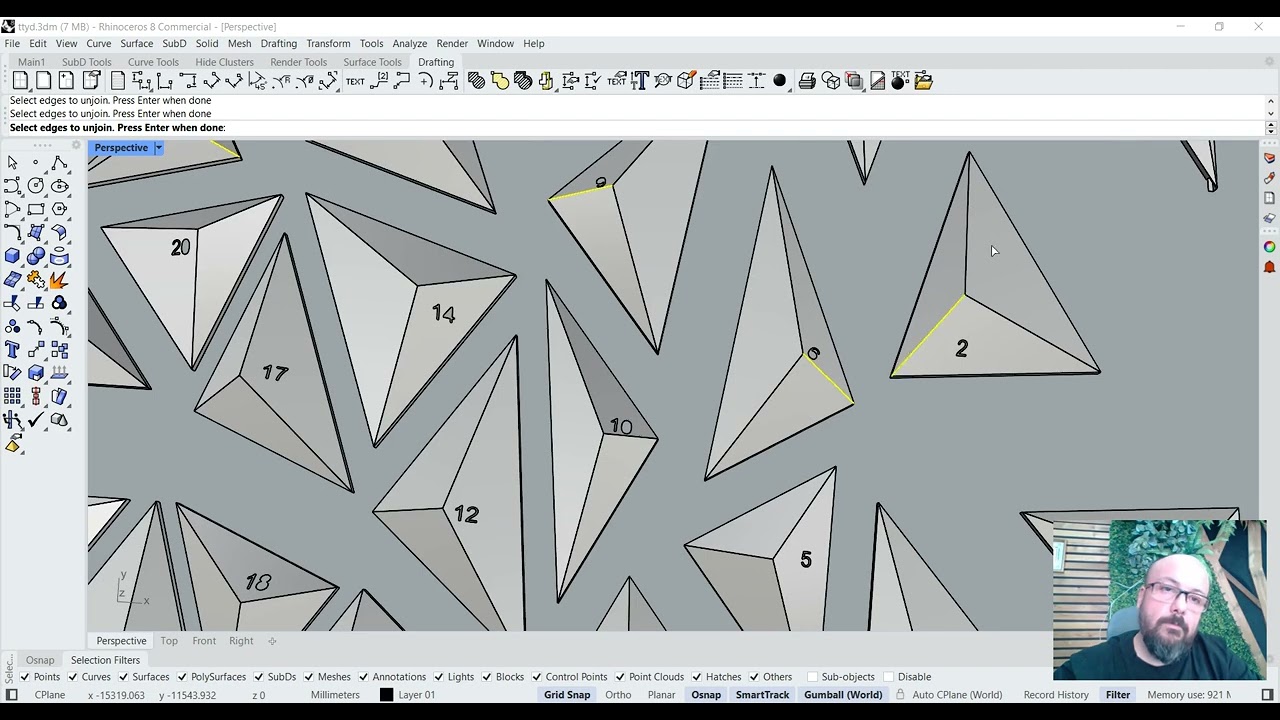Choose the Polyline tool in left toolbar
This screenshot has width=1280, height=720.
(59, 162)
